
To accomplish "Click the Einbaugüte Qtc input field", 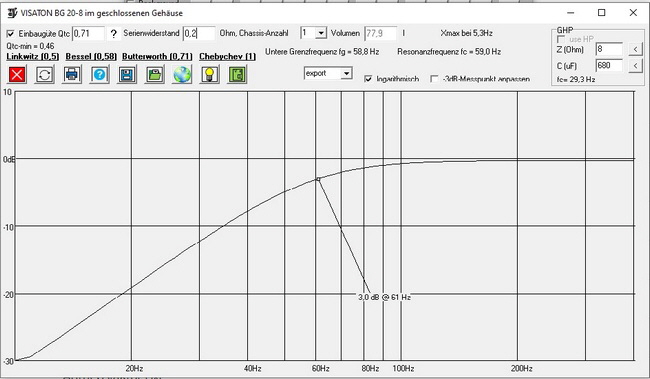I will click(88, 34).
